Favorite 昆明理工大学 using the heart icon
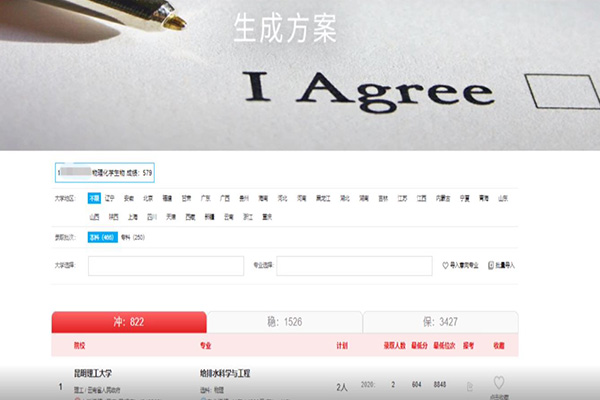This screenshot has width=600, height=400. [499, 382]
